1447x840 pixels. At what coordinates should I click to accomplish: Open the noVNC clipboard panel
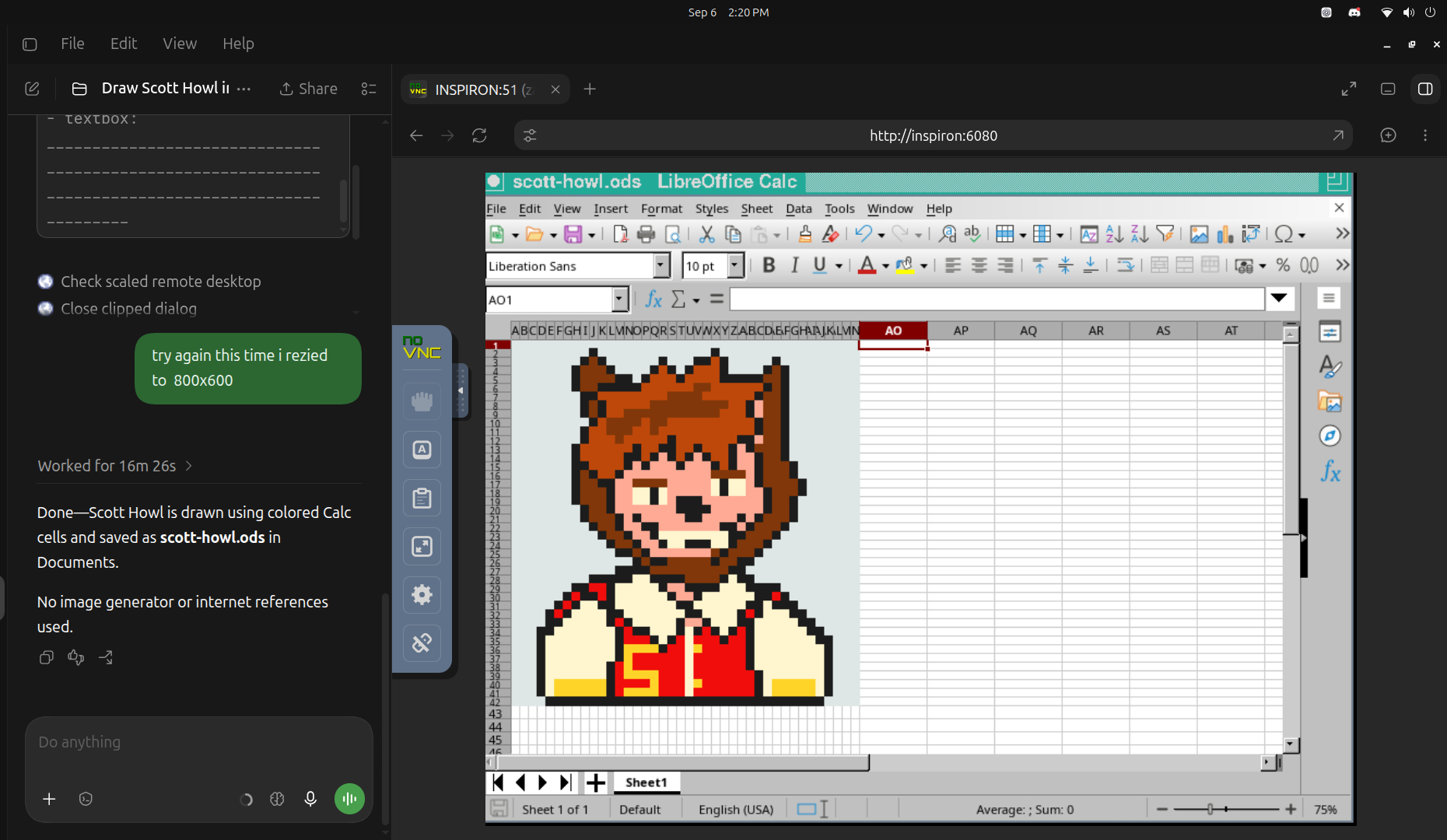(422, 498)
